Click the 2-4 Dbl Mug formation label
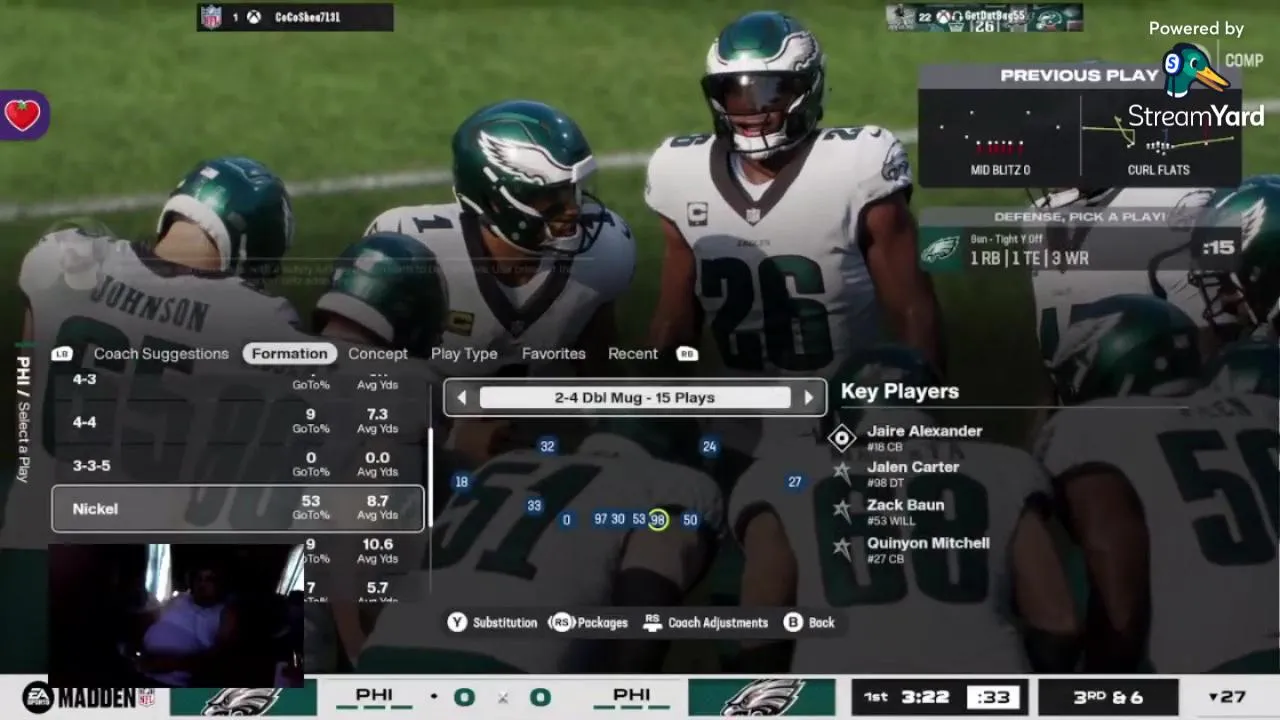The width and height of the screenshot is (1280, 720). (x=635, y=398)
